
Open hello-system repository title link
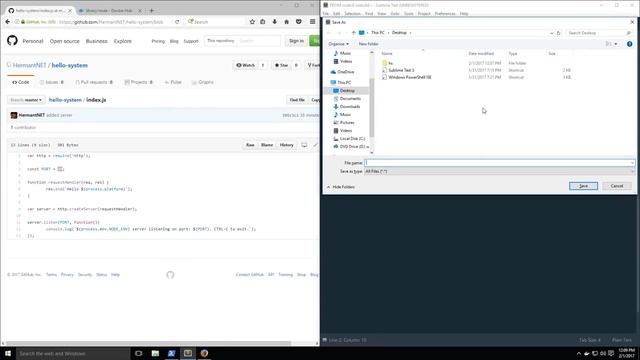point(69,65)
